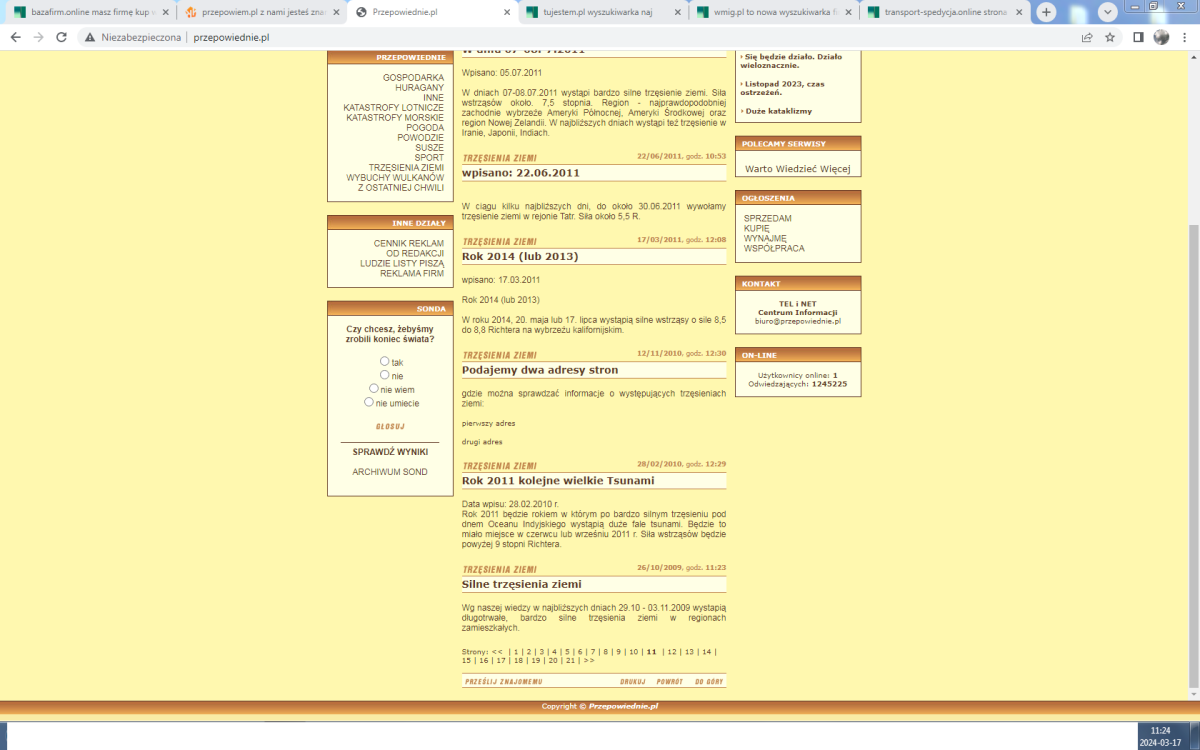Click the not secure warning icon

(x=90, y=37)
